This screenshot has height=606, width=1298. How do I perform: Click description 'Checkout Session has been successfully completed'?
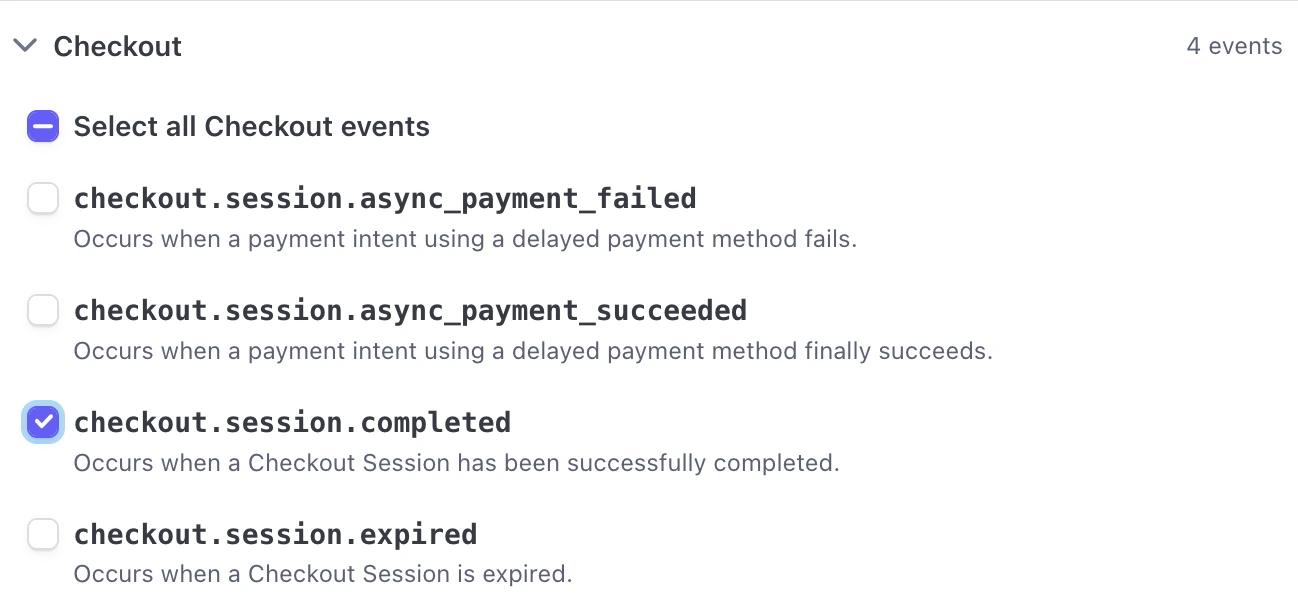(x=456, y=463)
